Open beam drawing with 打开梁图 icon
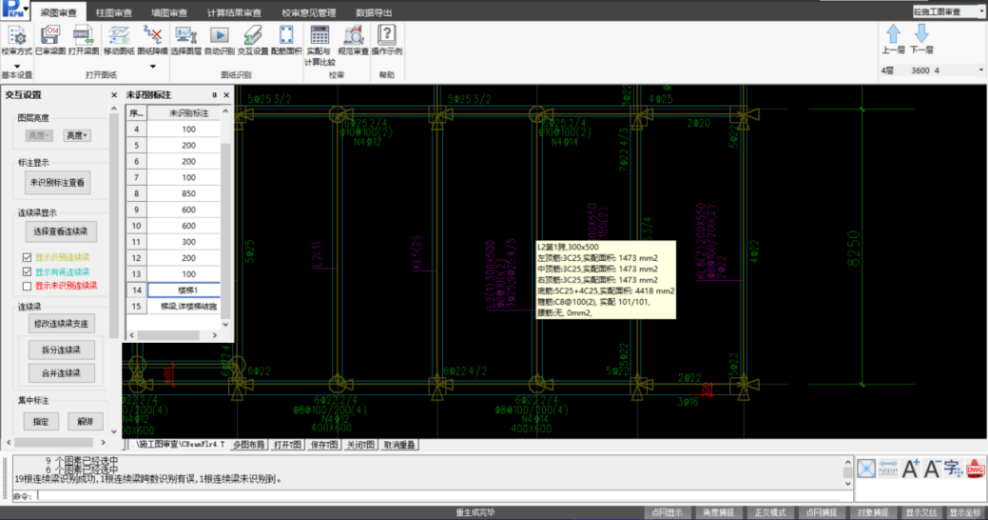Viewport: 988px width, 520px height. point(84,37)
